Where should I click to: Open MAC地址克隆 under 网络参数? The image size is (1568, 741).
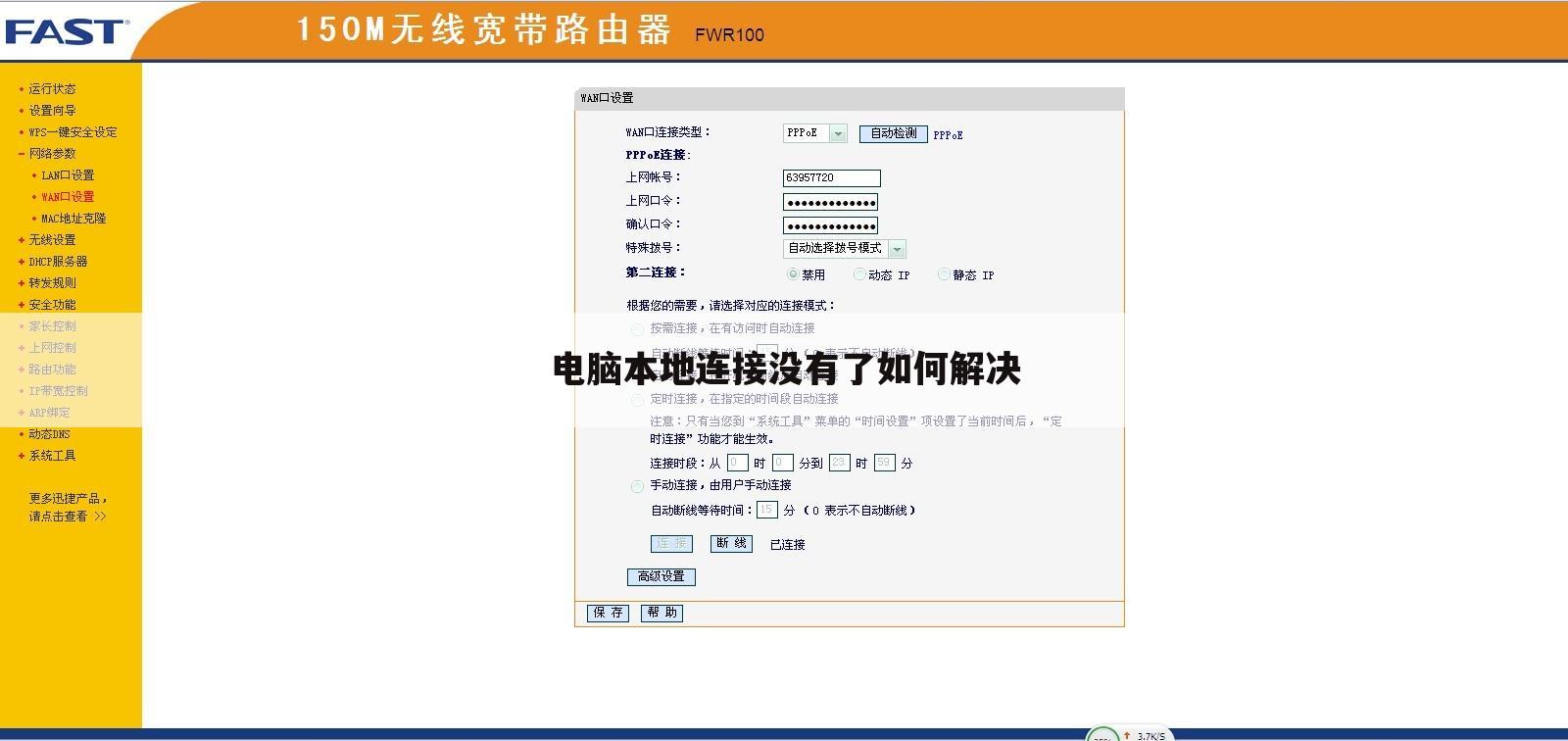click(73, 218)
